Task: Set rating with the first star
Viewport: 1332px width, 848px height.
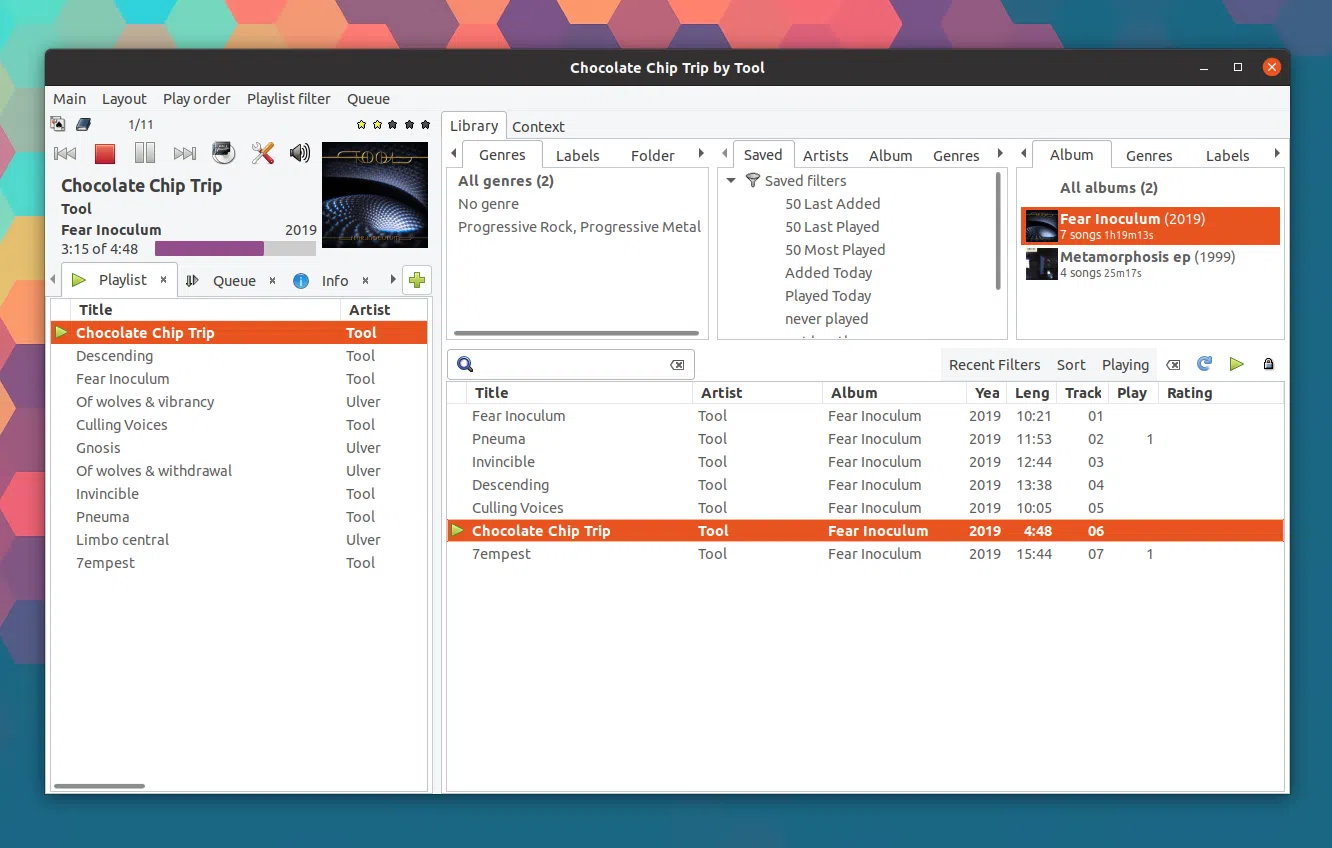Action: (361, 125)
